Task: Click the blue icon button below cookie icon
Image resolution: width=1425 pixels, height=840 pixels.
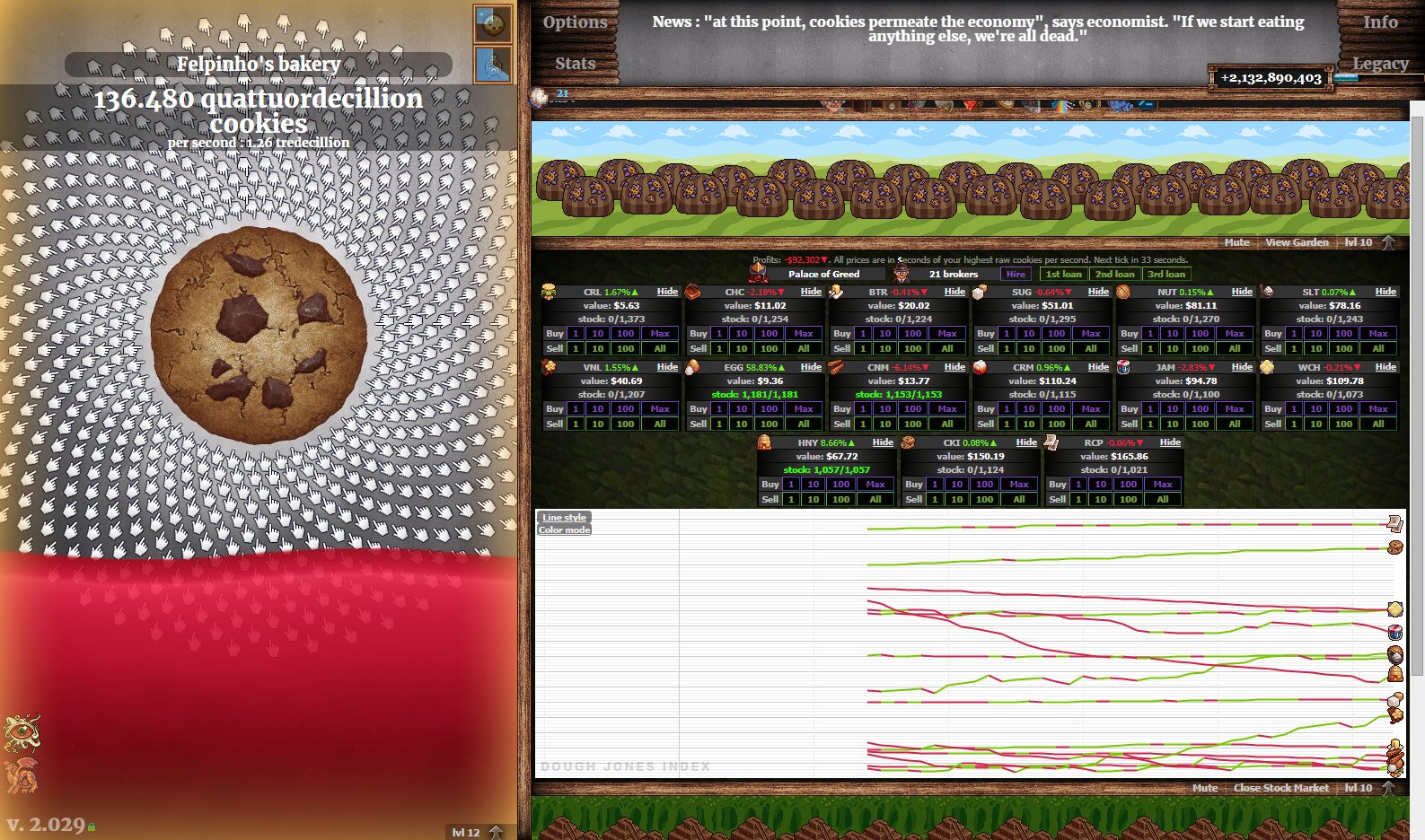Action: tap(492, 65)
